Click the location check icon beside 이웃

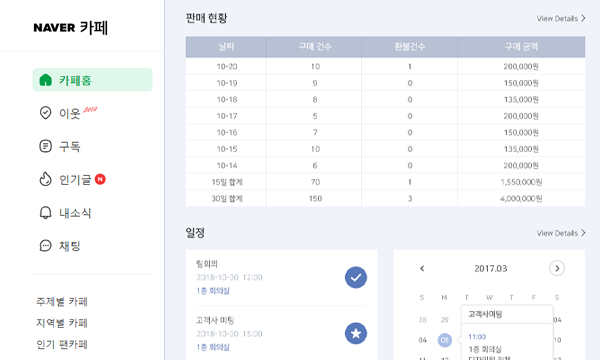46,113
